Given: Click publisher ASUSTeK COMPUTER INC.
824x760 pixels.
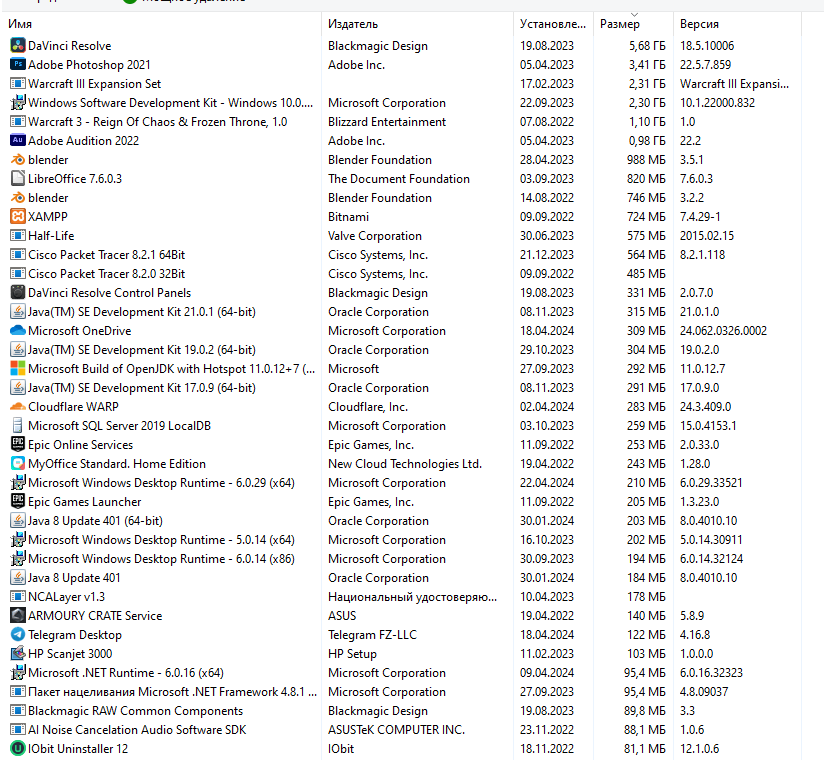Looking at the screenshot, I should [x=396, y=730].
